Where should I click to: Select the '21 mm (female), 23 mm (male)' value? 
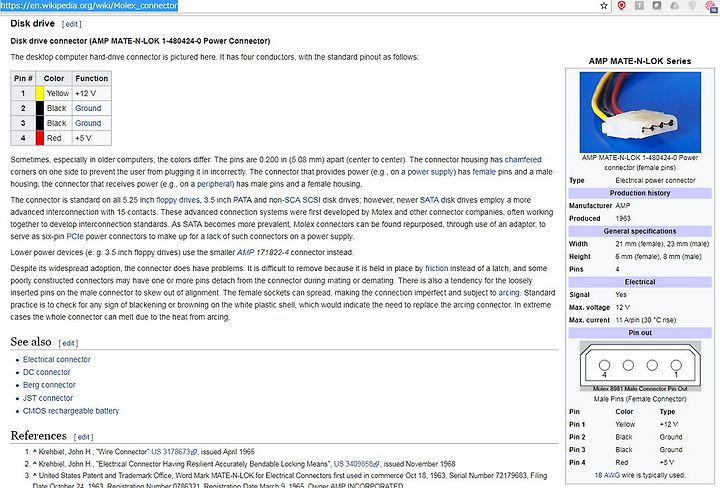(662, 244)
